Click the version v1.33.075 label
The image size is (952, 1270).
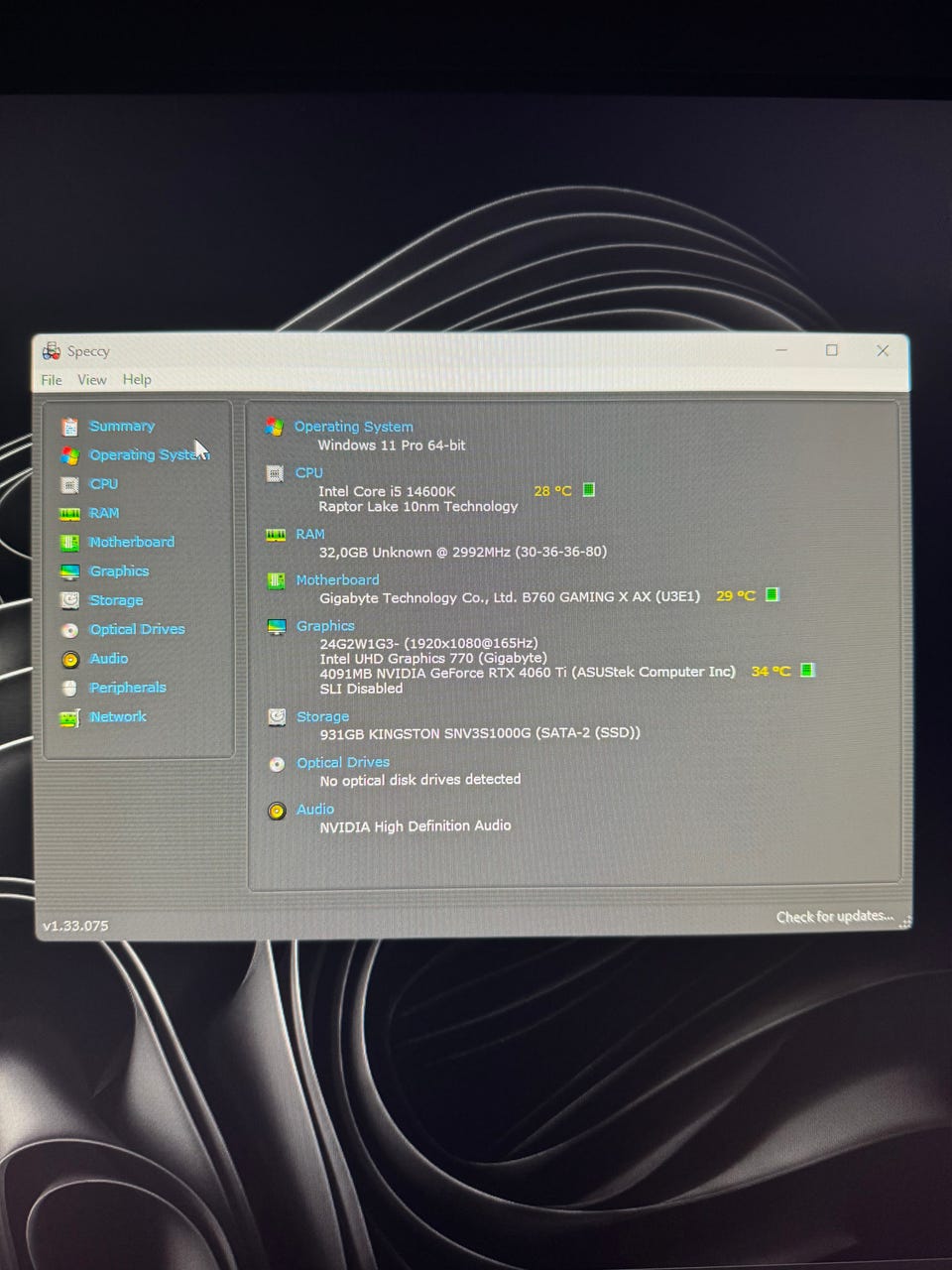(75, 926)
